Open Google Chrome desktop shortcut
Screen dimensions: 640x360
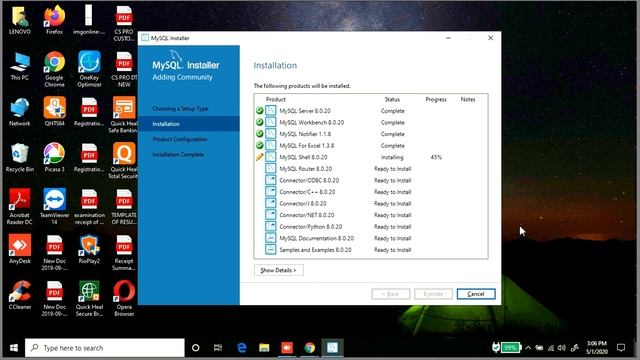54,69
